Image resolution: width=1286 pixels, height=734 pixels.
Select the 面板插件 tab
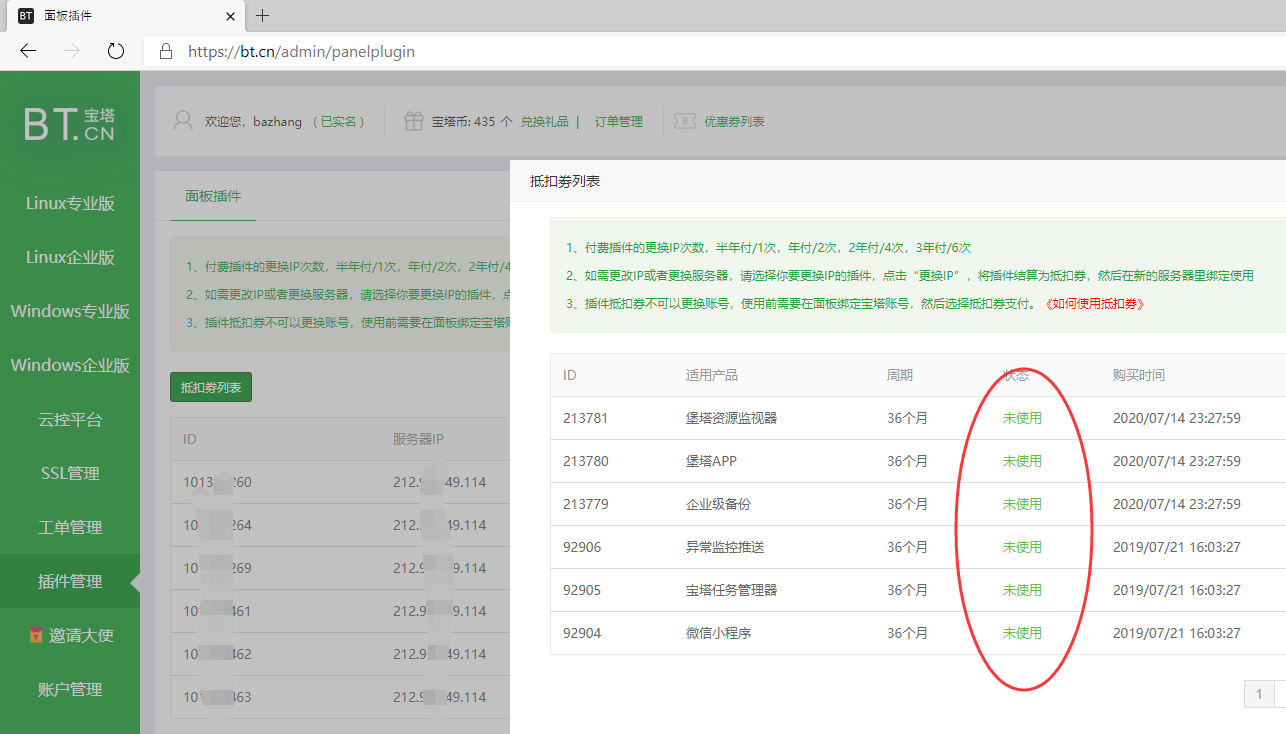point(213,196)
